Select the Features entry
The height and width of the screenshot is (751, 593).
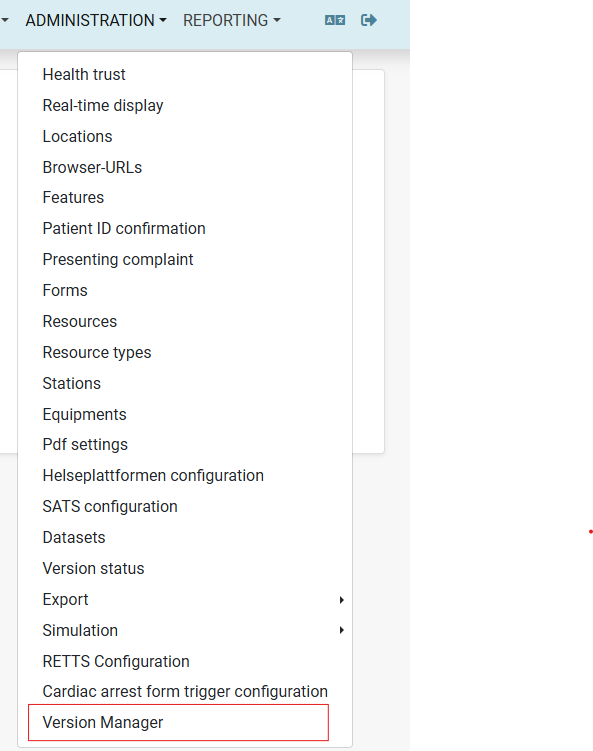coord(185,197)
